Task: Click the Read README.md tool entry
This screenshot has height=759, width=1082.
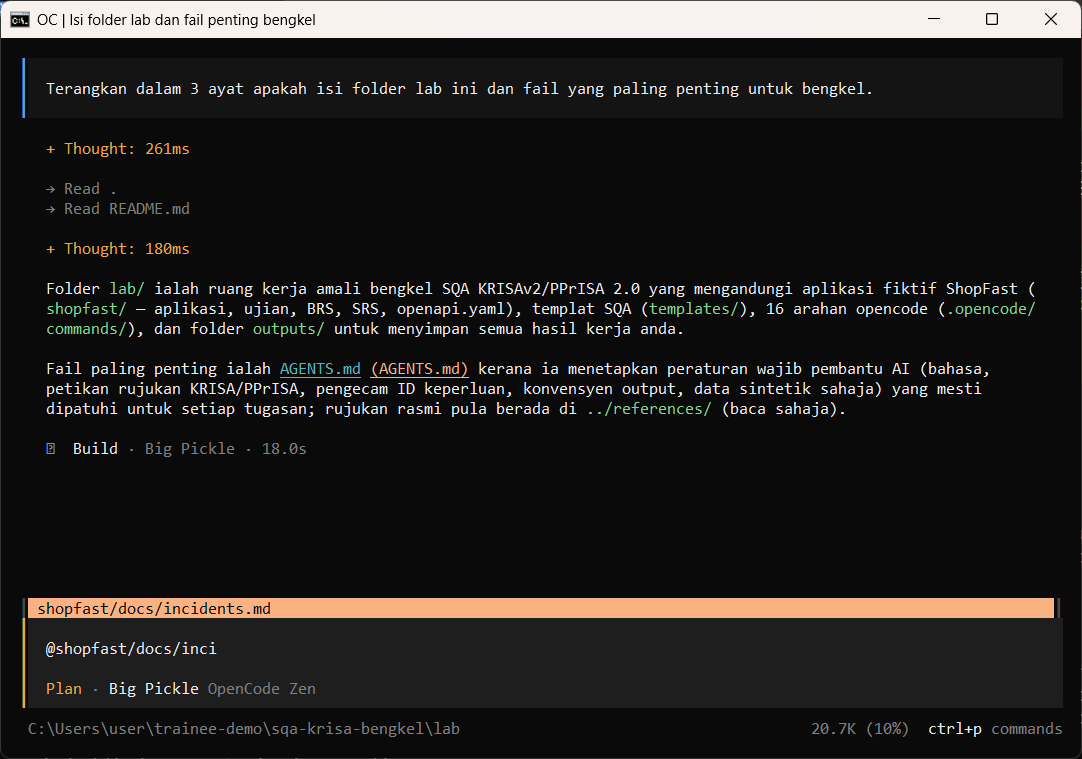Action: pos(118,208)
